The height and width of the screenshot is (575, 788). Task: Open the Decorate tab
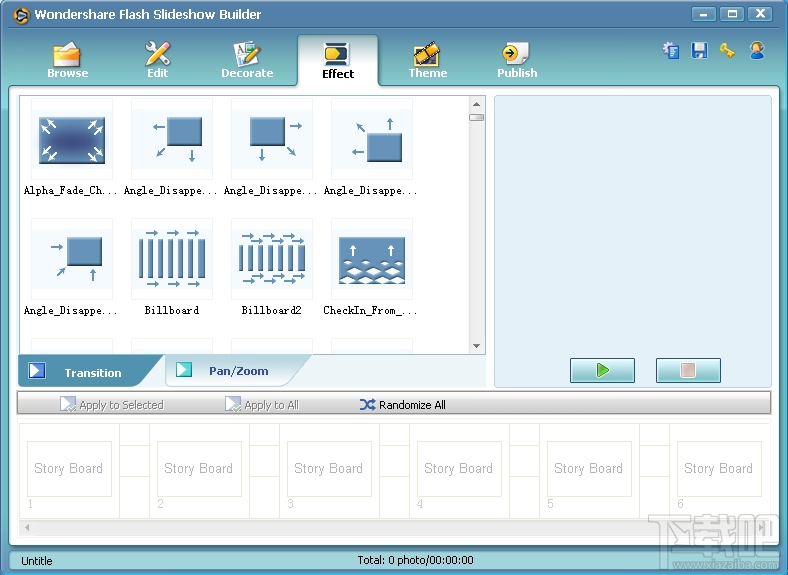point(247,60)
